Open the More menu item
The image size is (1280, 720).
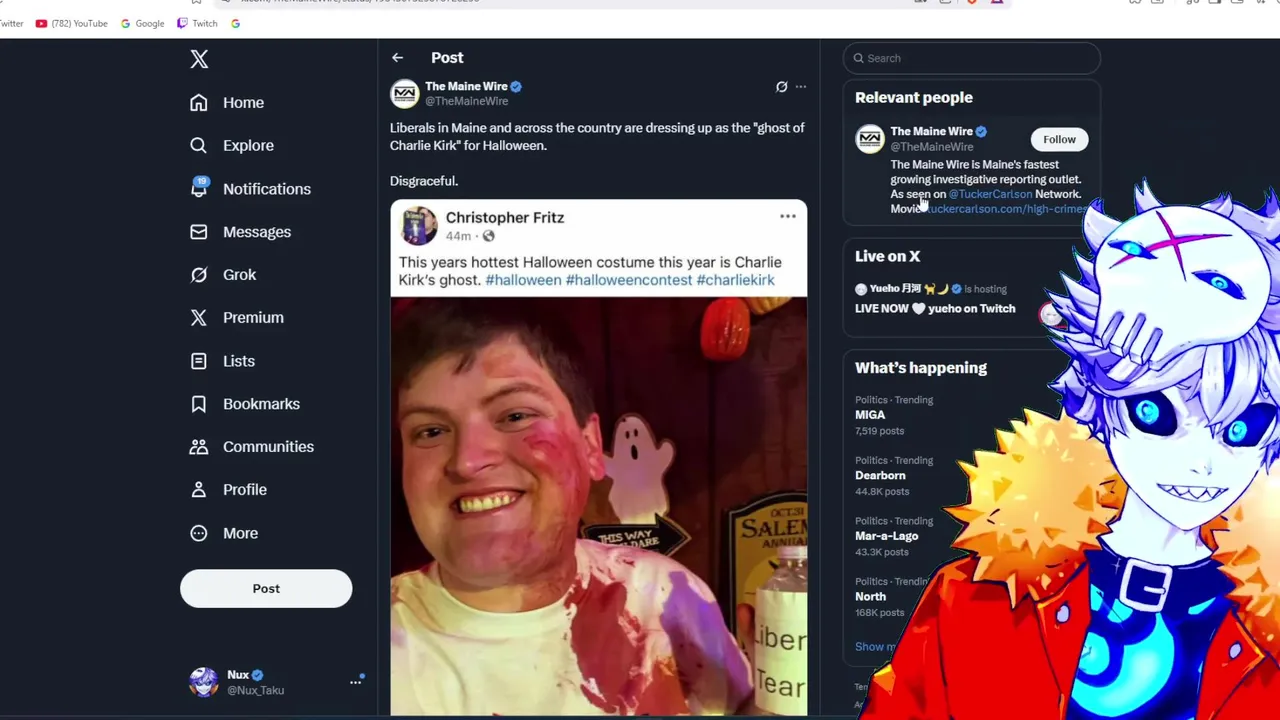click(x=239, y=533)
